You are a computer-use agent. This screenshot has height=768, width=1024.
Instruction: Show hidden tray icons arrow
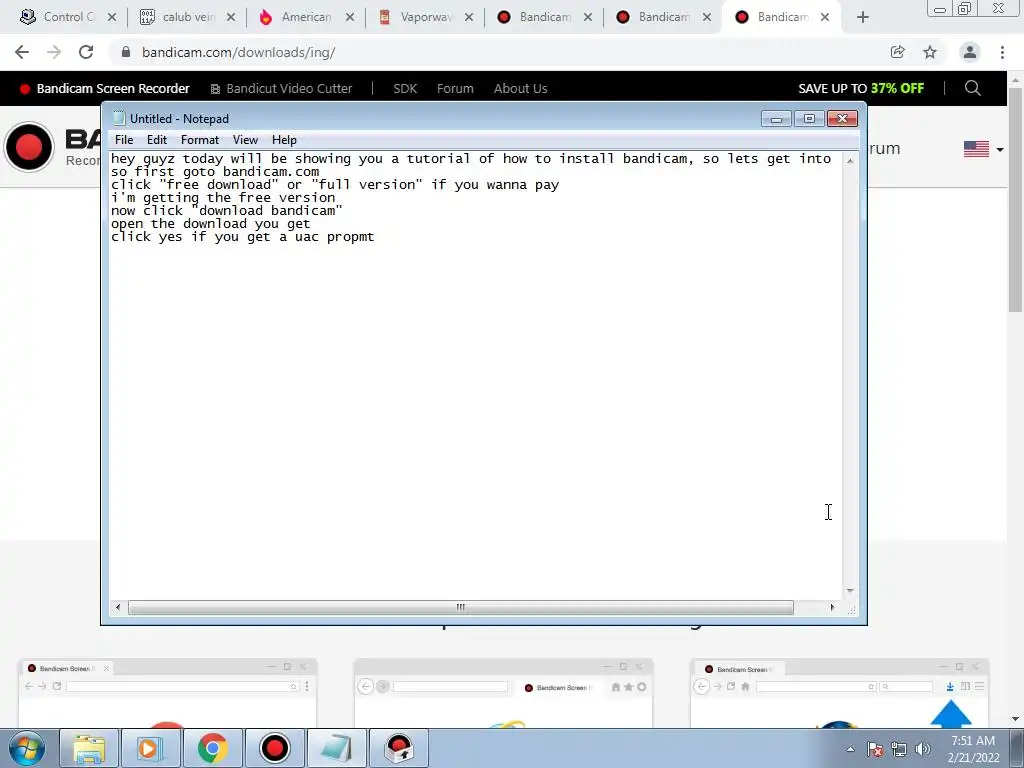pos(850,749)
